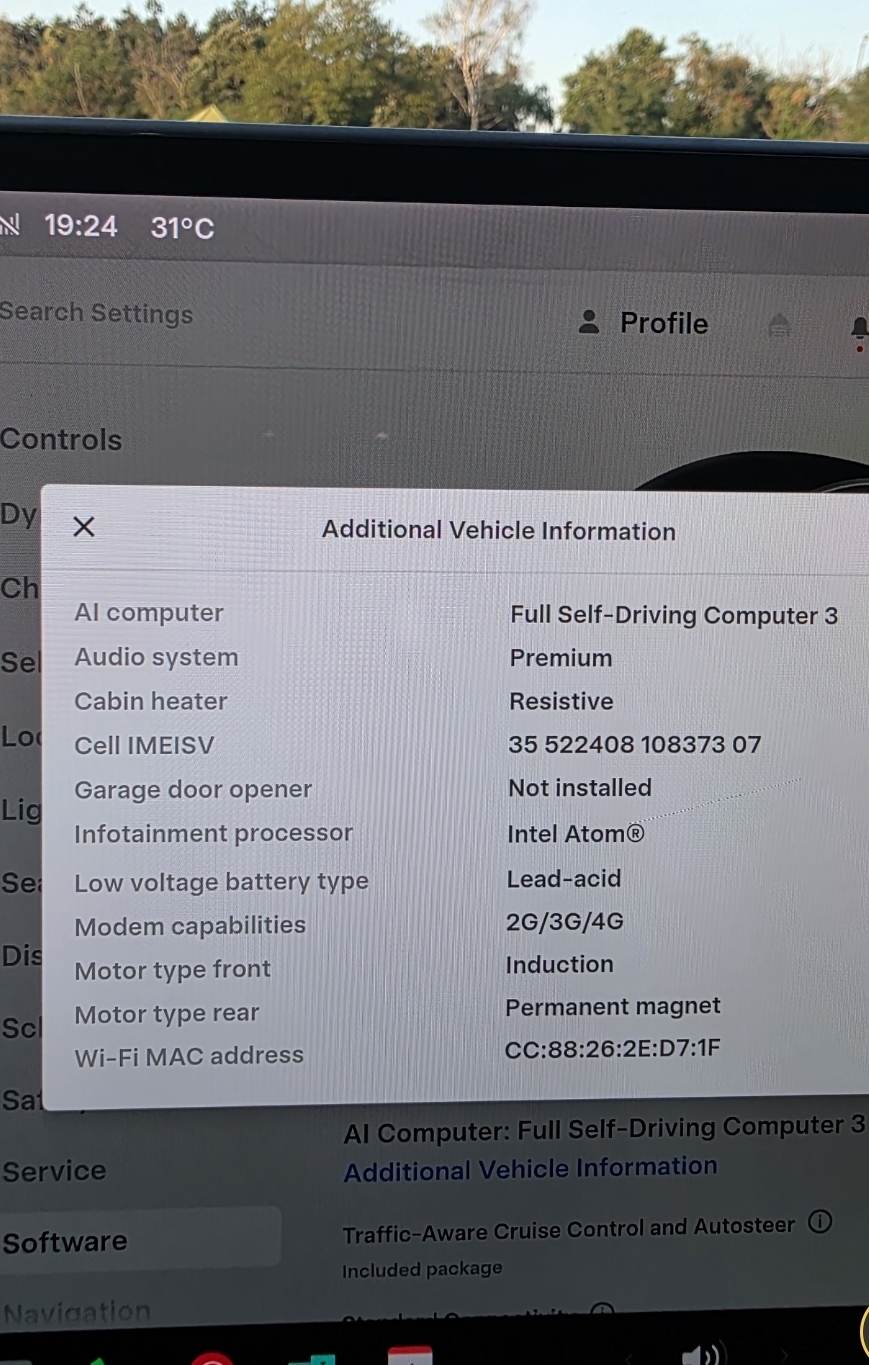Open the Navigation settings tab
This screenshot has height=1365, width=869.
tap(76, 1311)
